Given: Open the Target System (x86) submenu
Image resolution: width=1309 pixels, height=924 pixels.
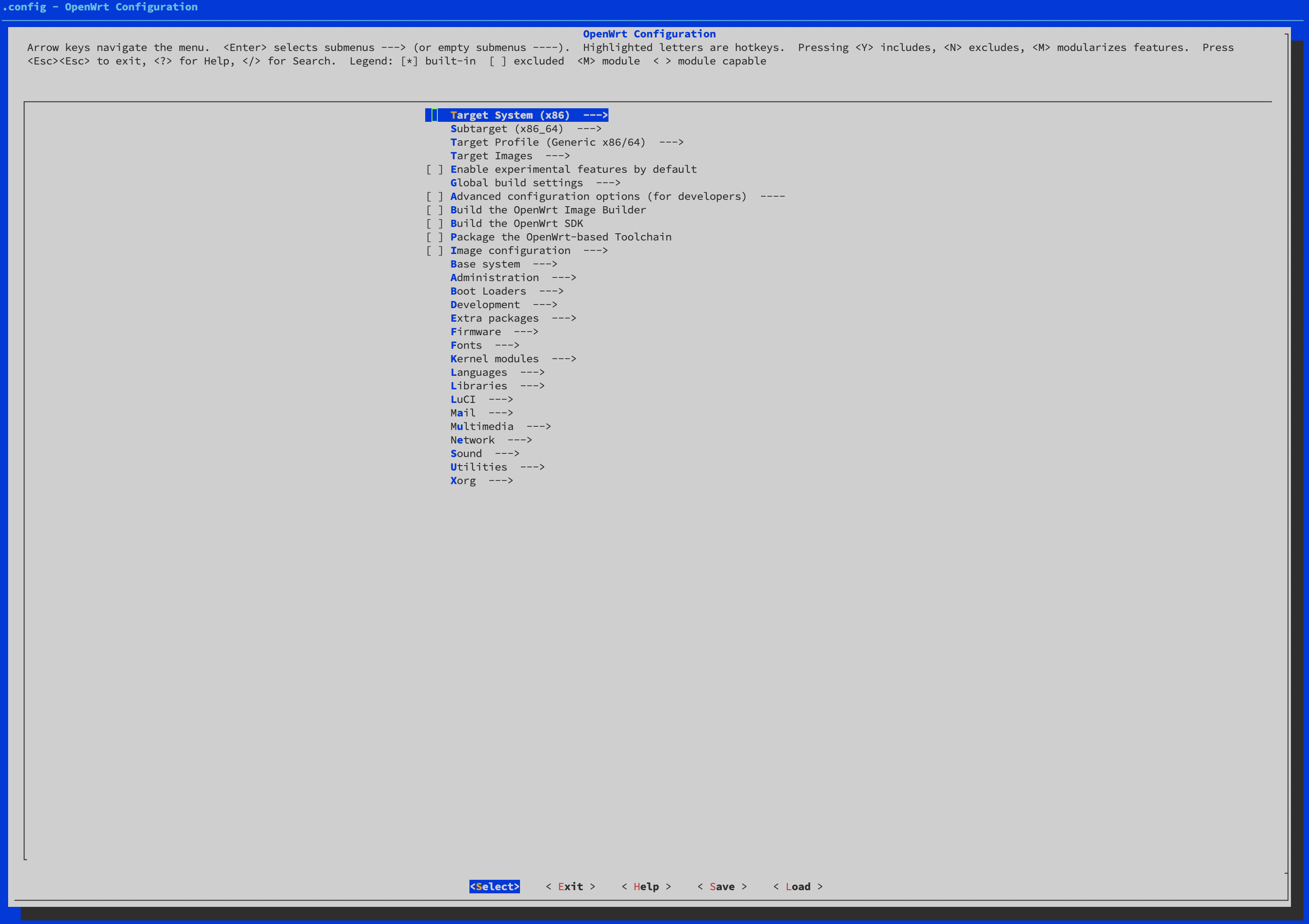Looking at the screenshot, I should coord(516,115).
